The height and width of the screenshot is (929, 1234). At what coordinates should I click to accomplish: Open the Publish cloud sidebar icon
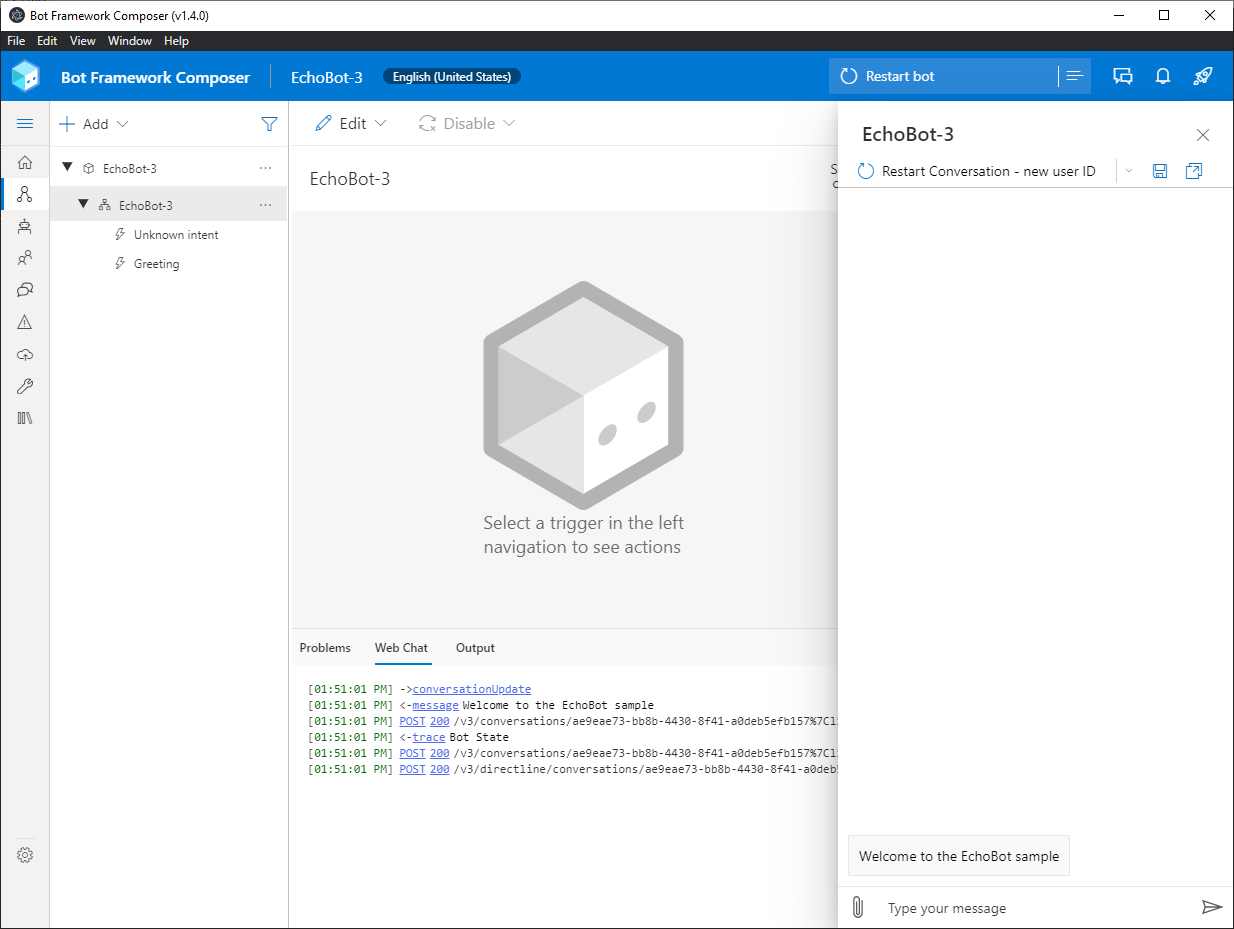[25, 354]
